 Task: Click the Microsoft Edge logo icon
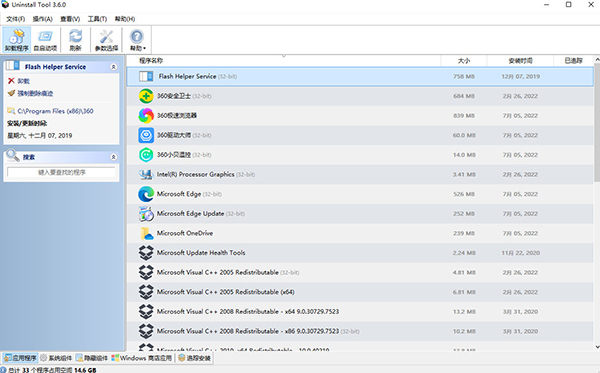click(146, 194)
